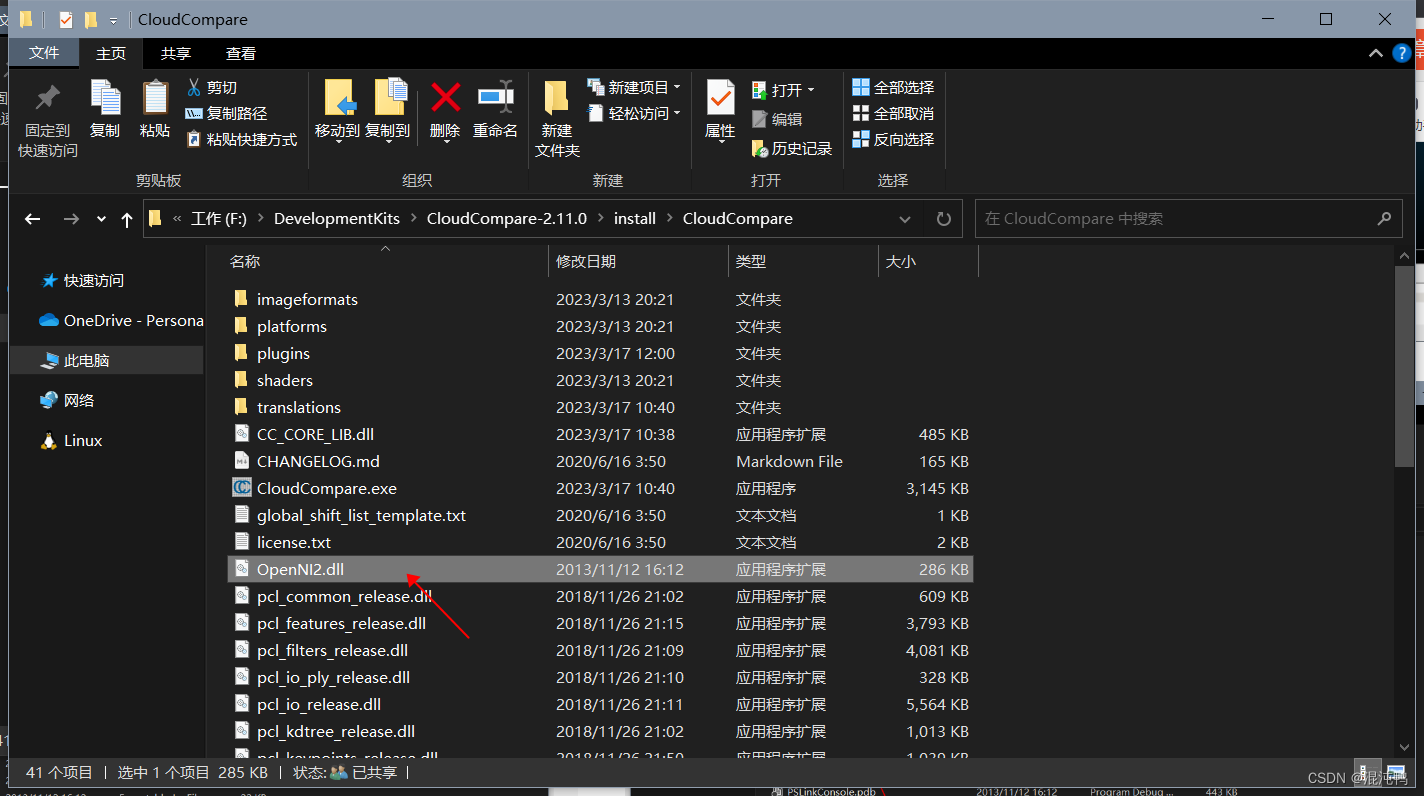The height and width of the screenshot is (796, 1424).
Task: Click the install breadcrumb
Action: pyautogui.click(x=635, y=219)
